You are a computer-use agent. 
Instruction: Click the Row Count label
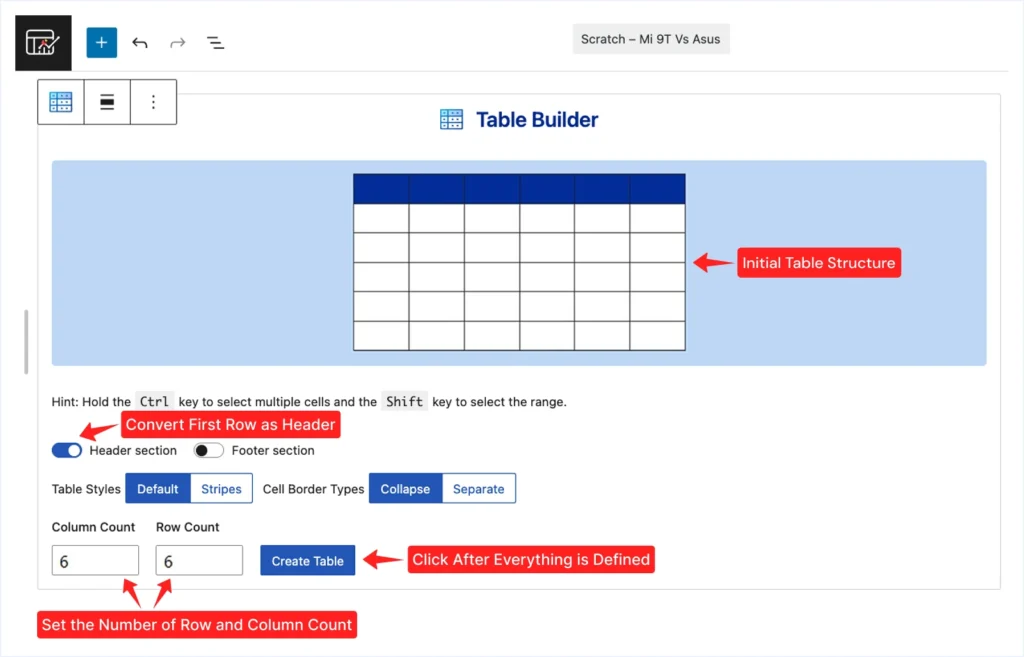click(x=187, y=527)
